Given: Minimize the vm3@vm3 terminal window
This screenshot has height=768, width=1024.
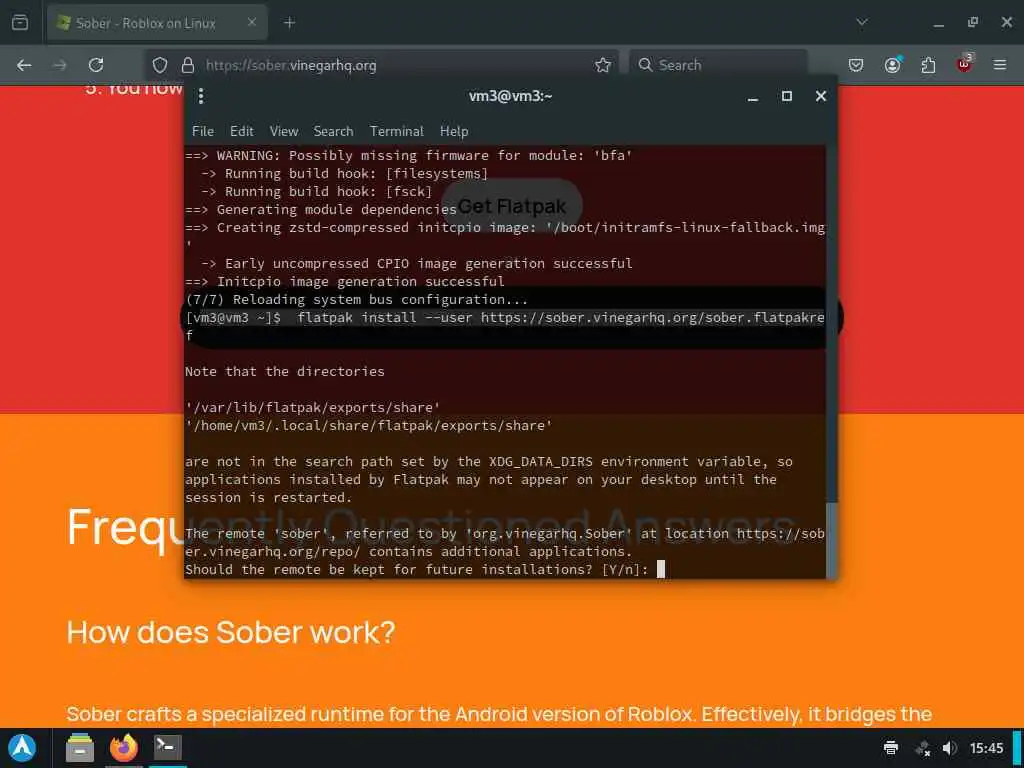Looking at the screenshot, I should tap(753, 97).
